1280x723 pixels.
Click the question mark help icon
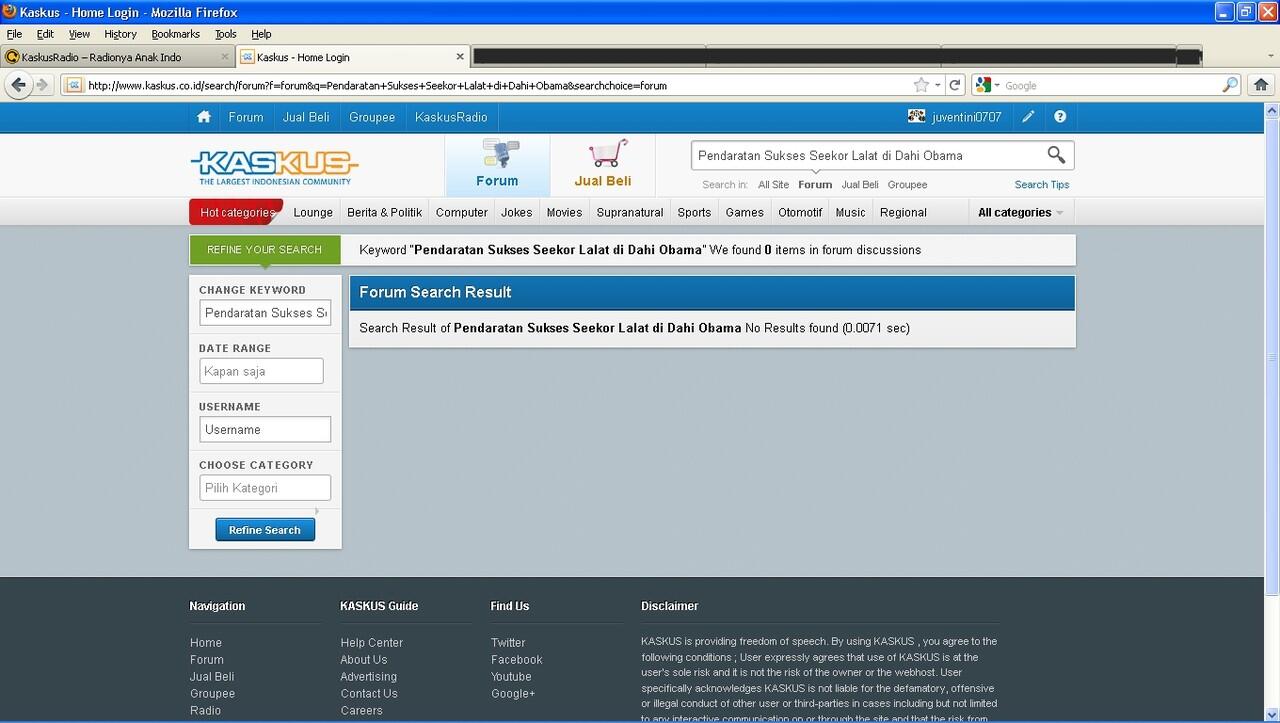tap(1060, 117)
